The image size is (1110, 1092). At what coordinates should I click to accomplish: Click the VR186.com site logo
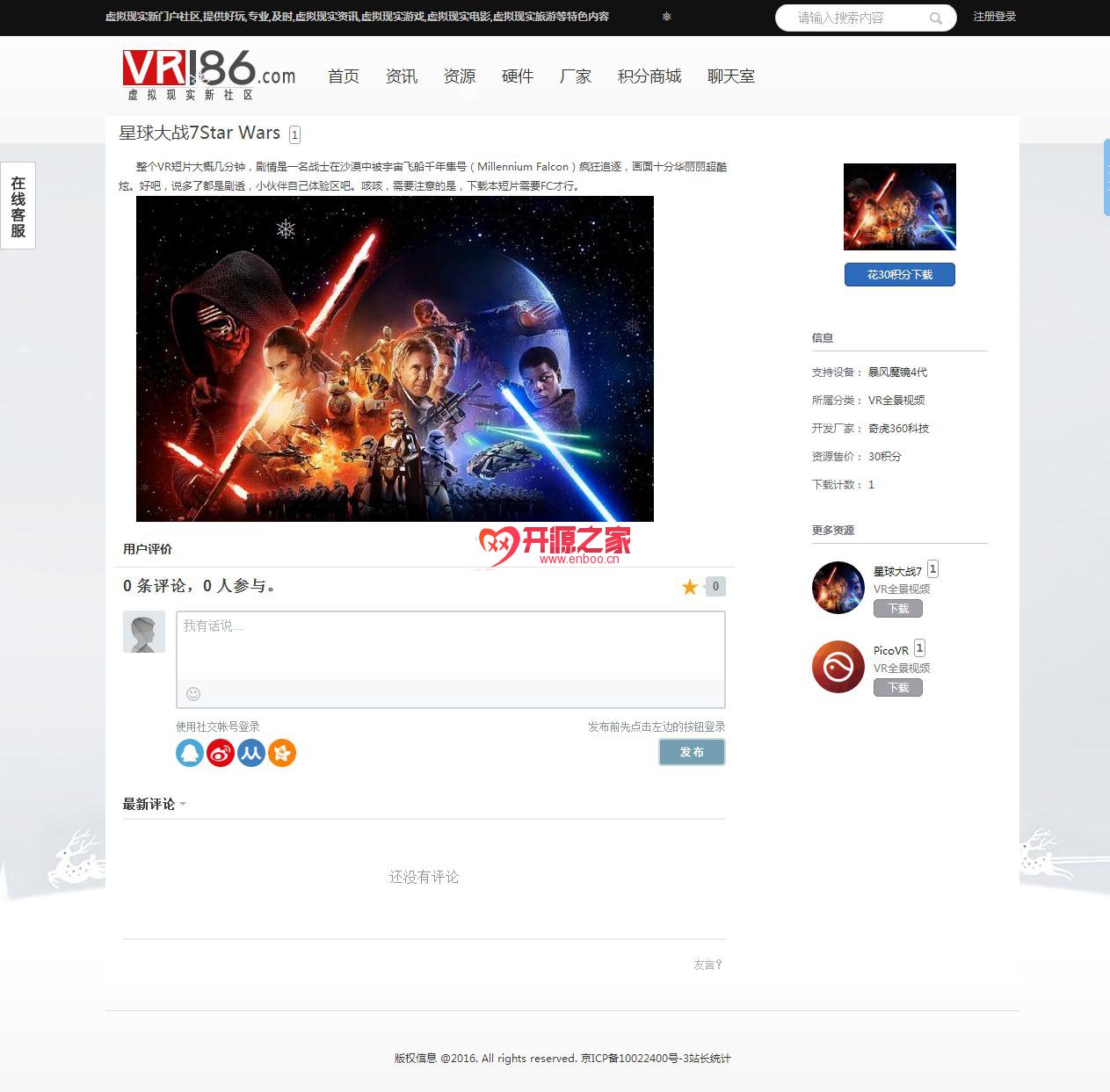209,75
